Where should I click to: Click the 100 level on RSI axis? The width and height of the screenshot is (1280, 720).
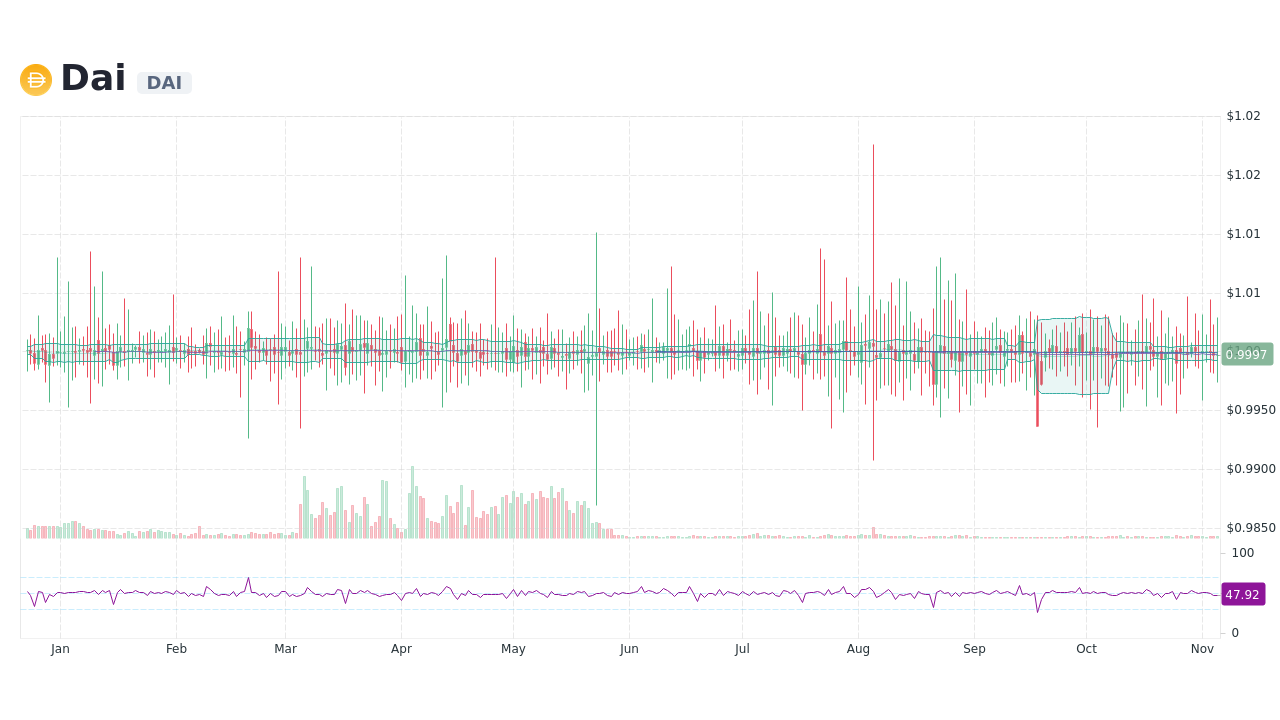click(x=1242, y=553)
